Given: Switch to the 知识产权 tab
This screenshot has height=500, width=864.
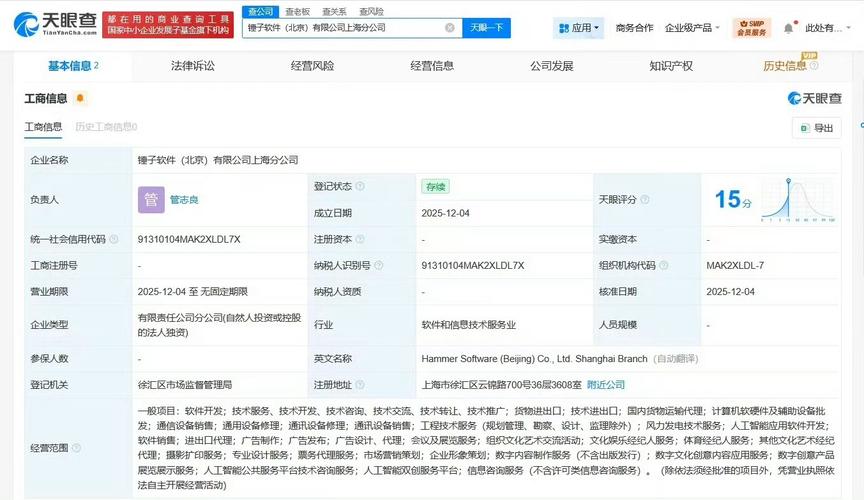Looking at the screenshot, I should click(x=671, y=66).
